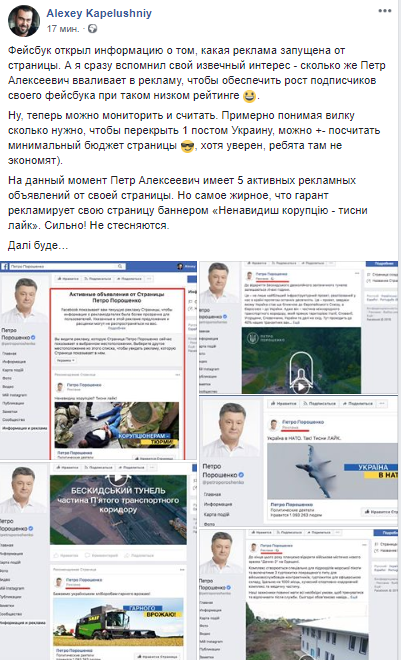Click 'Поделиться' above the fighter jet post

point(357,403)
